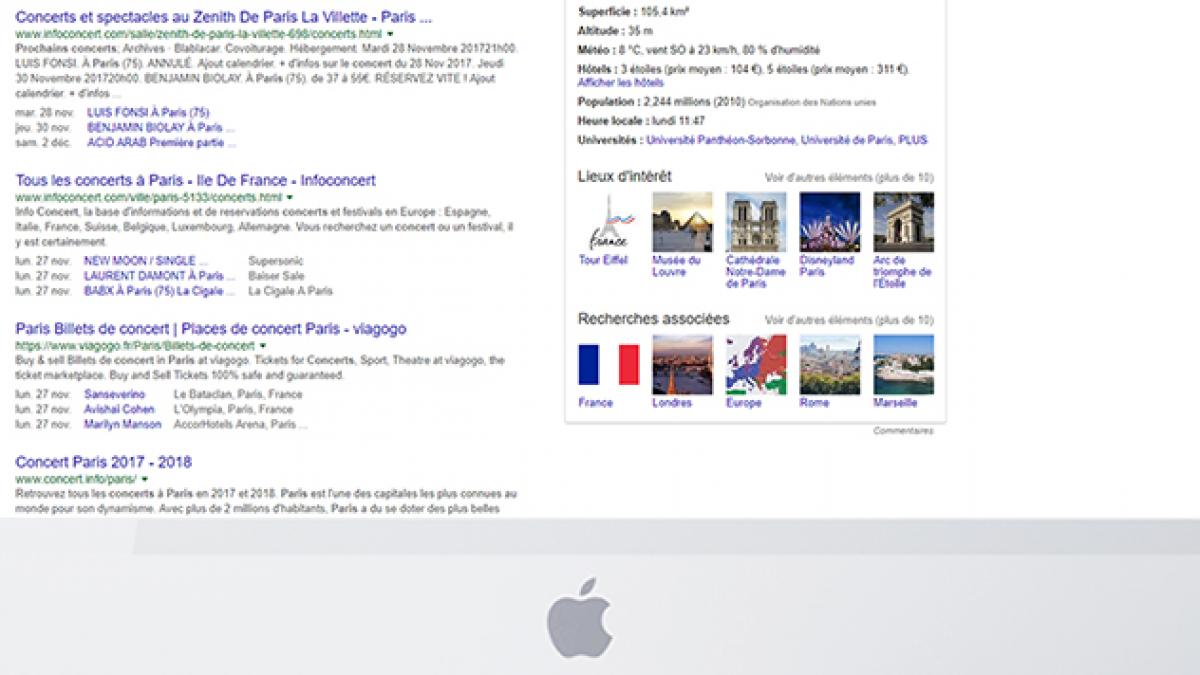Viewport: 1200px width, 675px height.
Task: Open the Arc de triomphe image
Action: (903, 222)
